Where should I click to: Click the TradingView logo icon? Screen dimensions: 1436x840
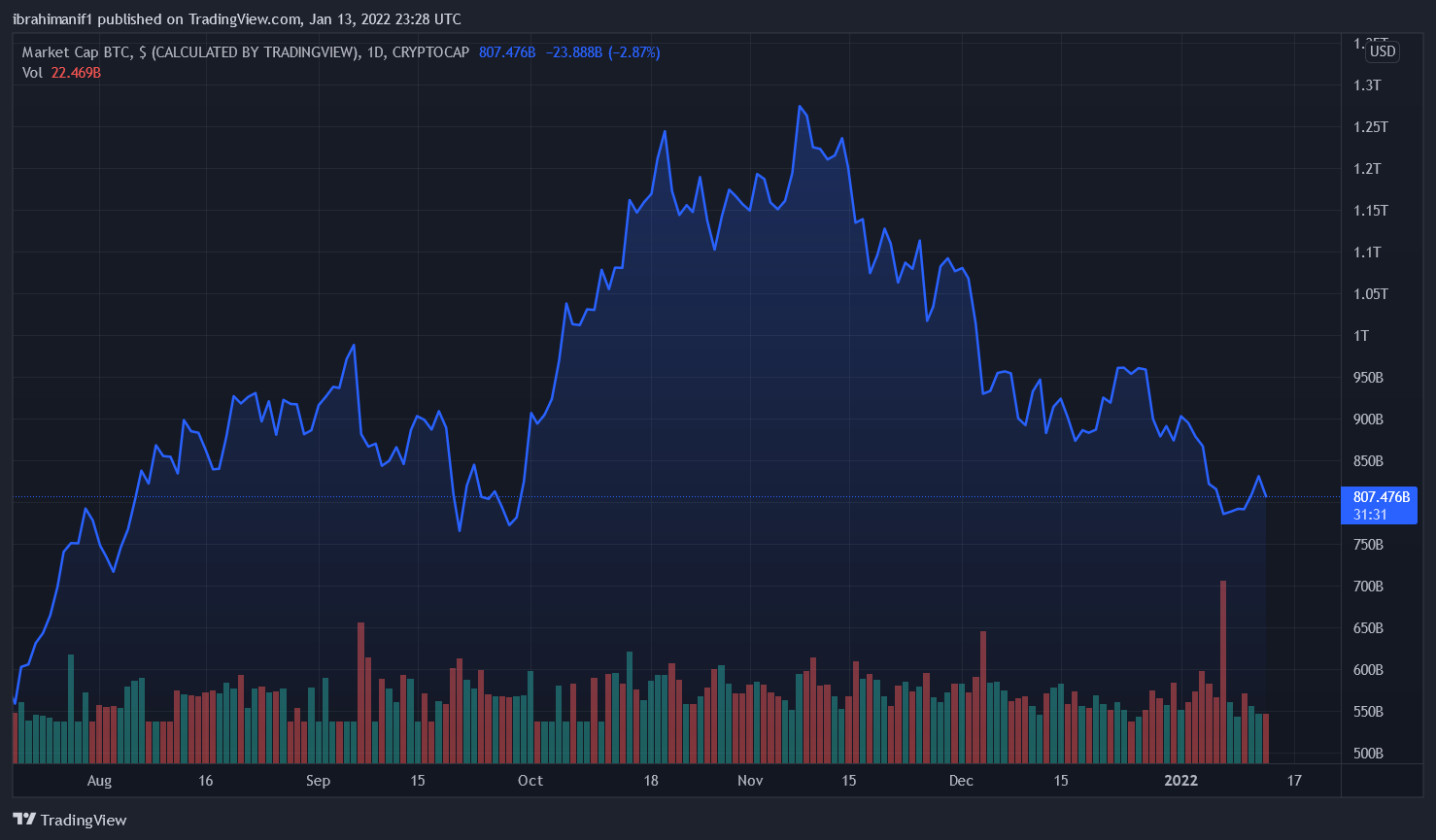tap(24, 820)
